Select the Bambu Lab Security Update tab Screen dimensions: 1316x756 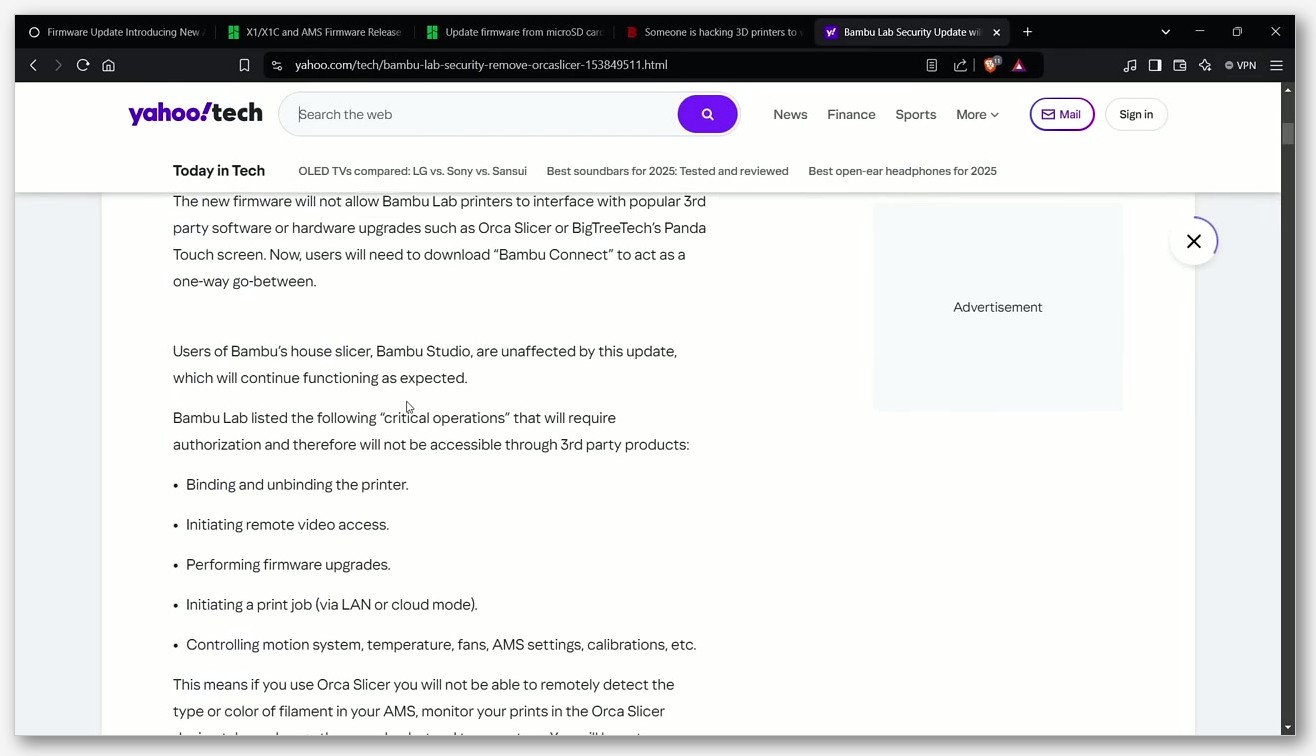click(x=912, y=32)
